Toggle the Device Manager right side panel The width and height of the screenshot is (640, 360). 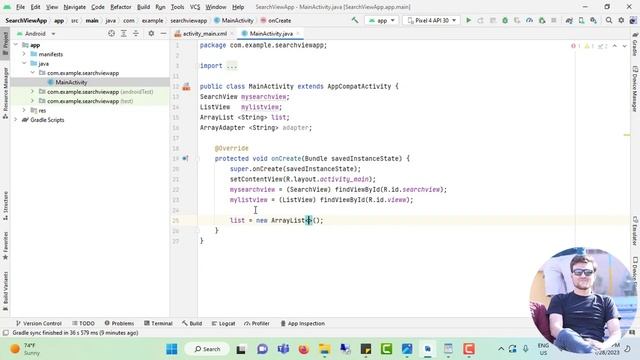(635, 89)
